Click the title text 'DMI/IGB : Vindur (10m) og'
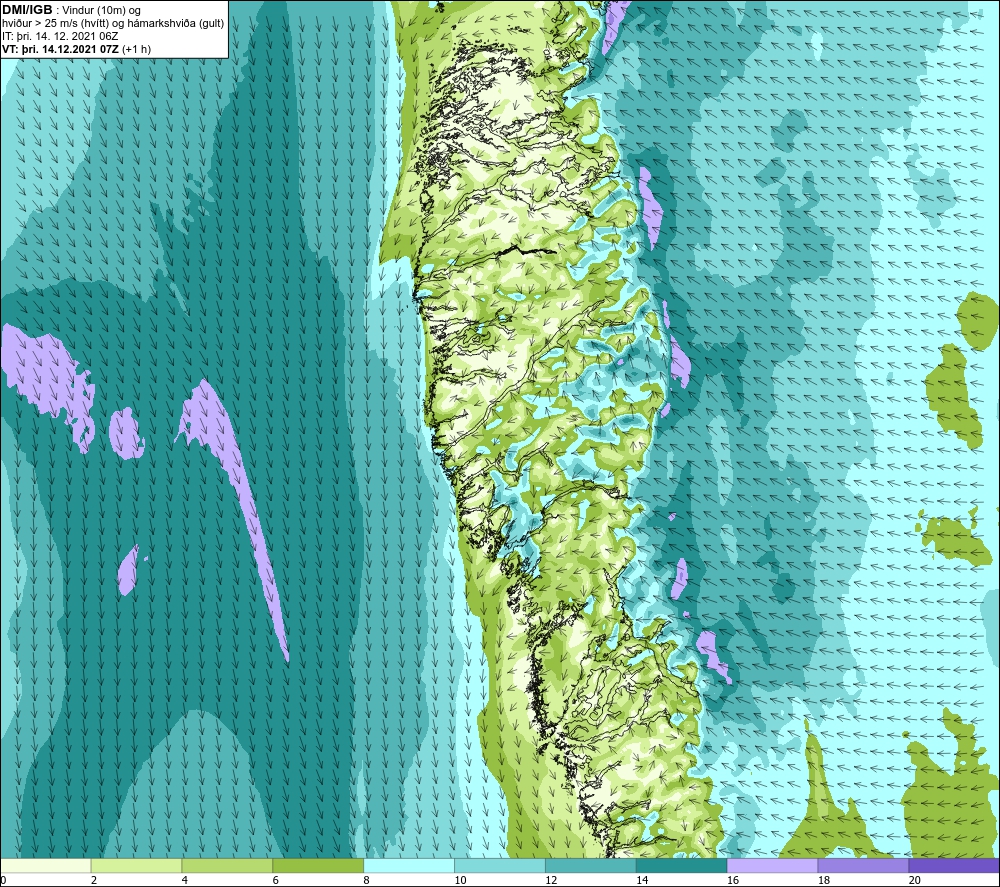 [71, 10]
